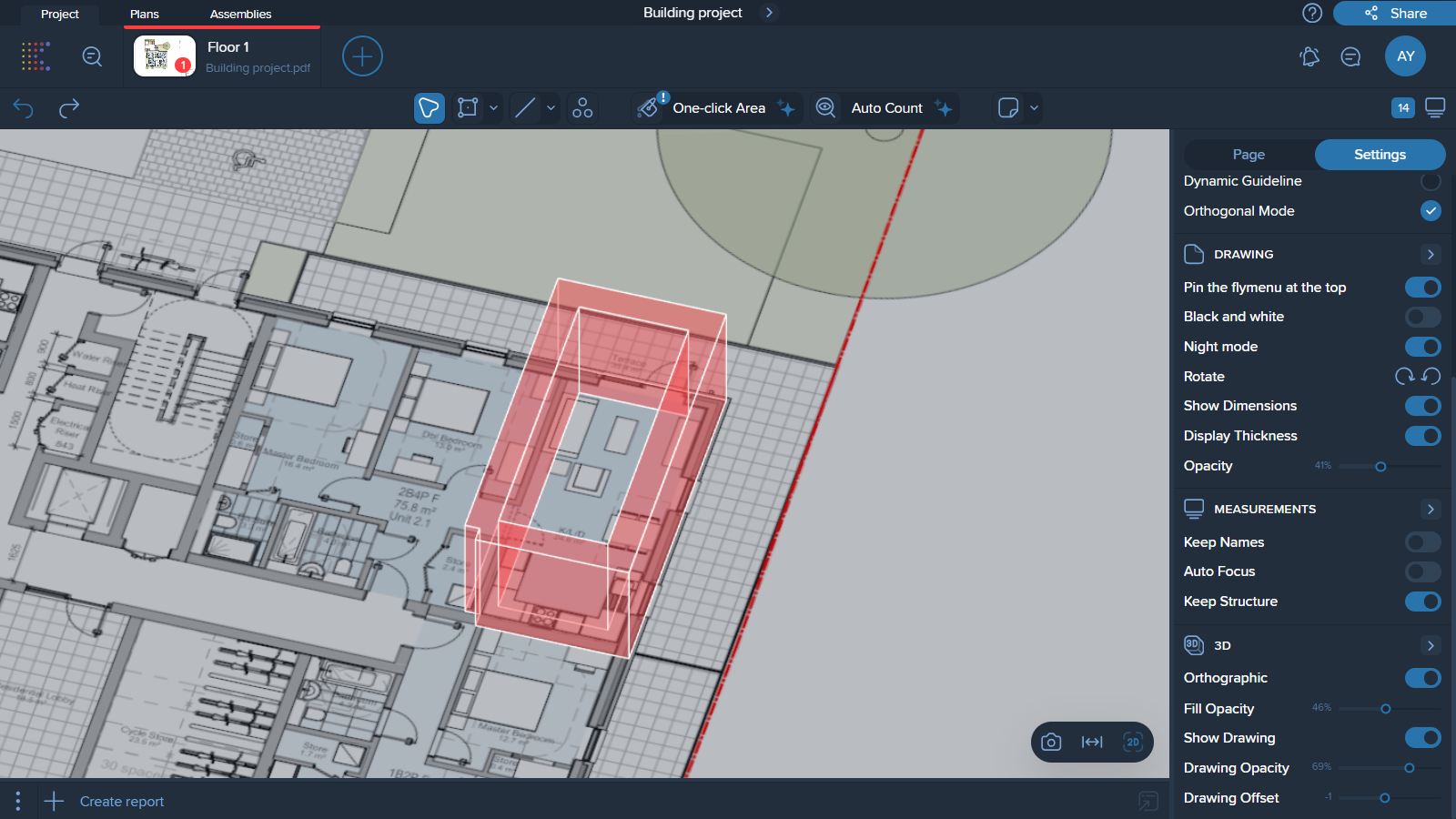Screen dimensions: 1456x819
Task: Toggle Display Thickness switch
Action: pos(1423,436)
